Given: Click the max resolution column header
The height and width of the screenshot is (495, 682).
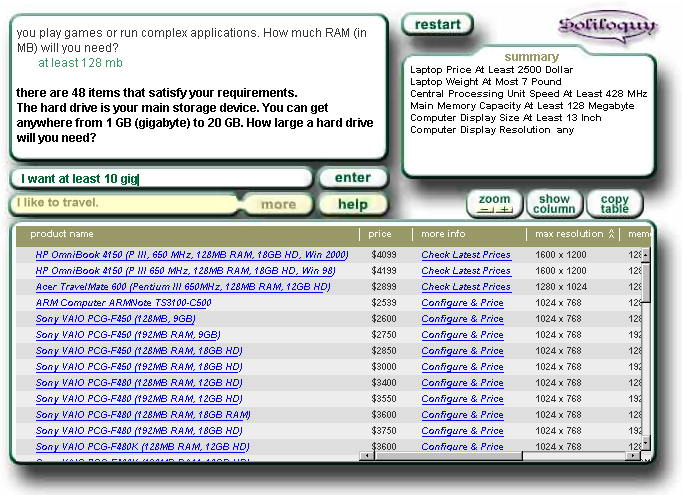Looking at the screenshot, I should click(569, 234).
